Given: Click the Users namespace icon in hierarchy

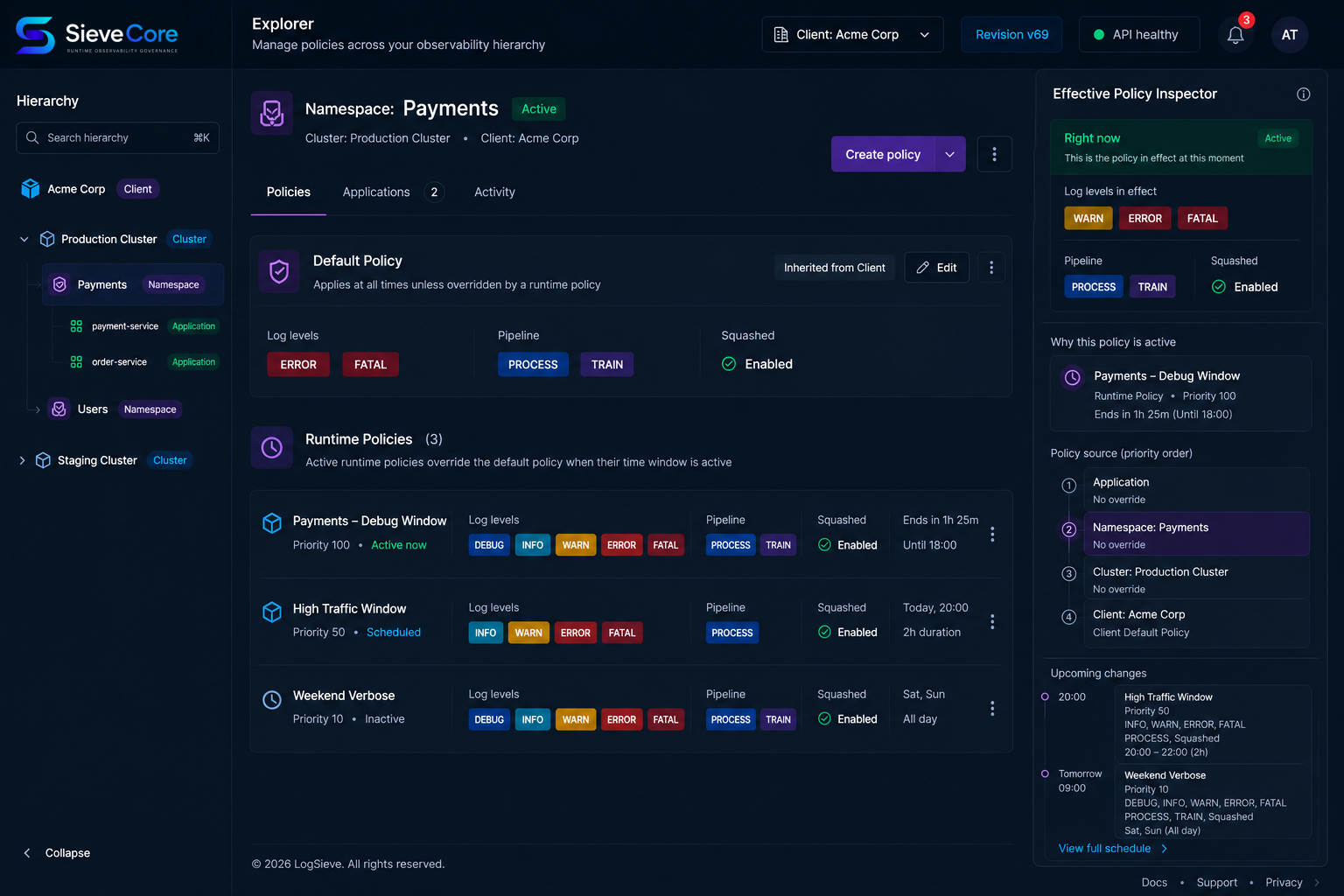Looking at the screenshot, I should pyautogui.click(x=59, y=409).
